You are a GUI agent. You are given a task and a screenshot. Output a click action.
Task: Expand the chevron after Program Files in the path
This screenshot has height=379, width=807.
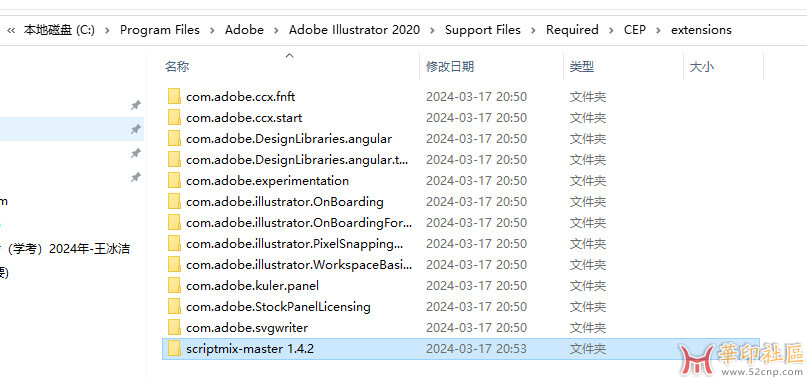pos(212,30)
